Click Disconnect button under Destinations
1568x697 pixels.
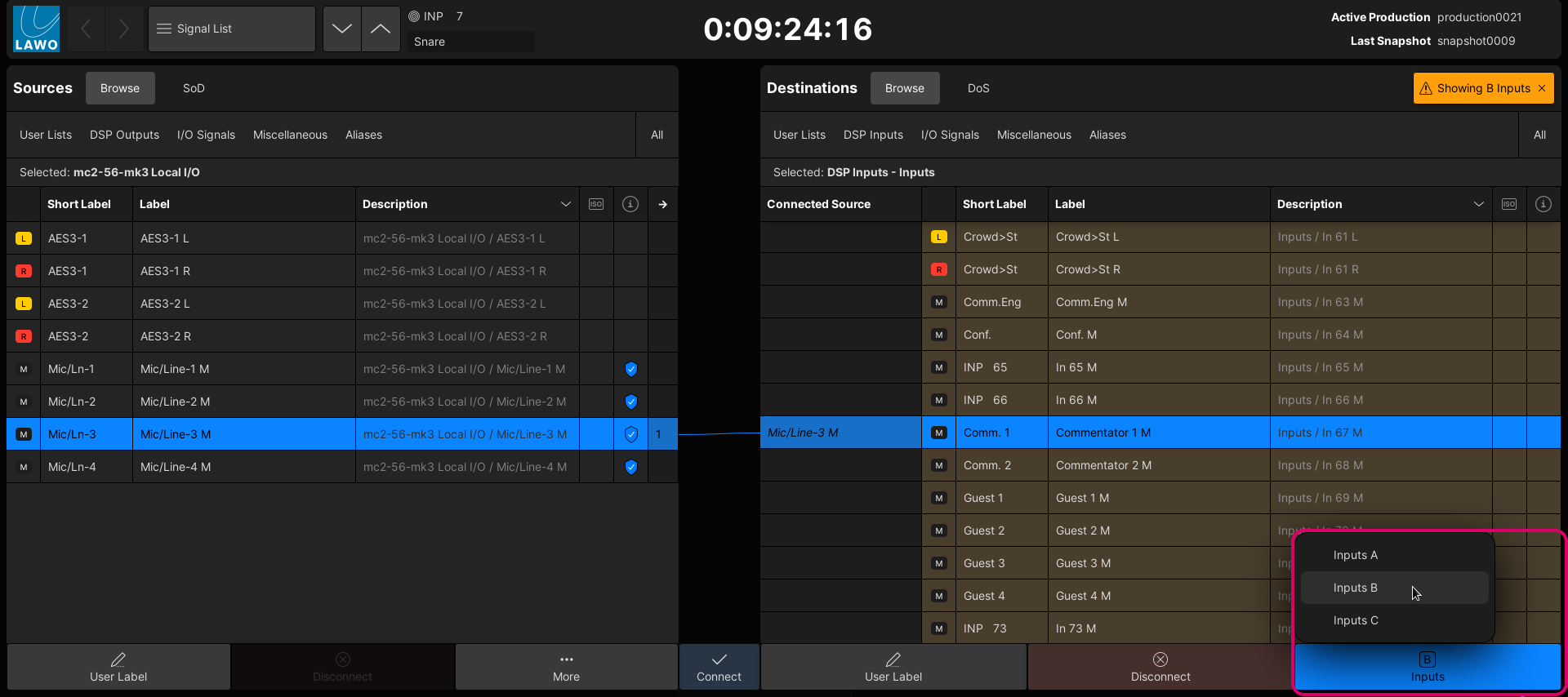pos(1160,667)
